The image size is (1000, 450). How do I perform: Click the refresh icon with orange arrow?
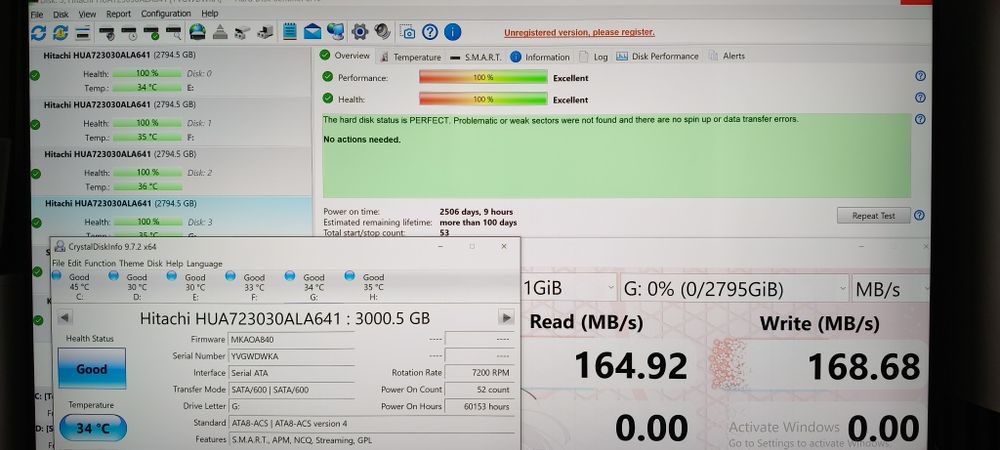click(x=61, y=33)
